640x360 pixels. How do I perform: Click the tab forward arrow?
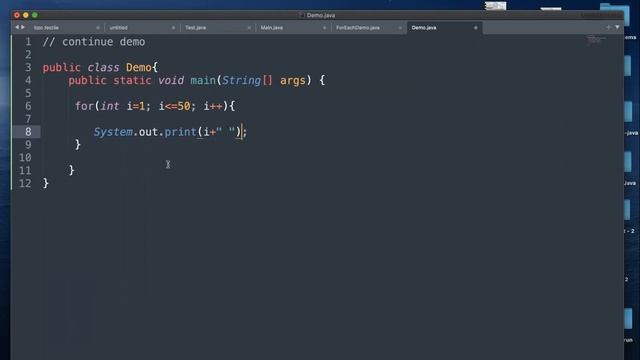point(23,27)
